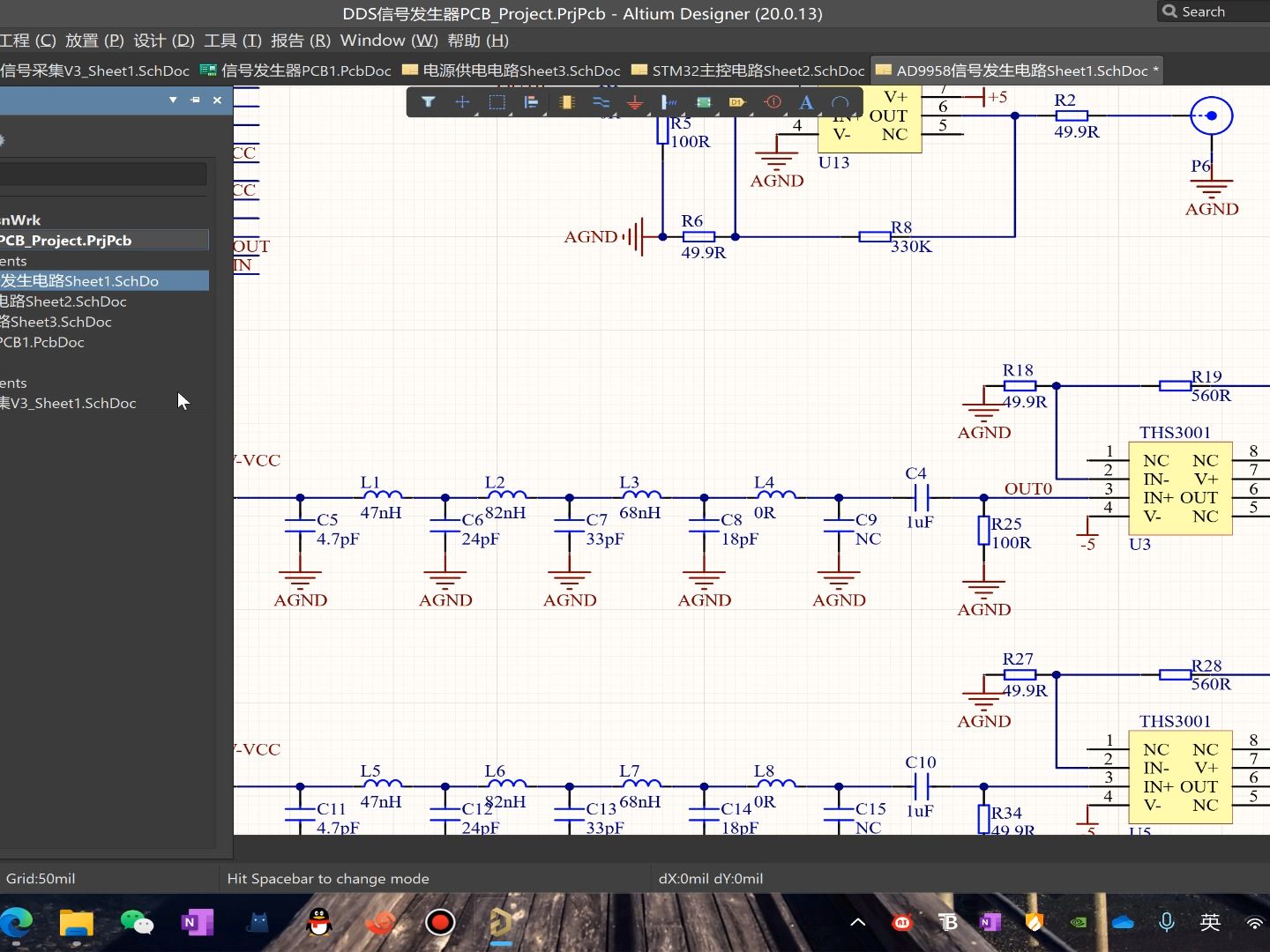Select the Place Wire tool
The height and width of the screenshot is (952, 1270).
601,102
